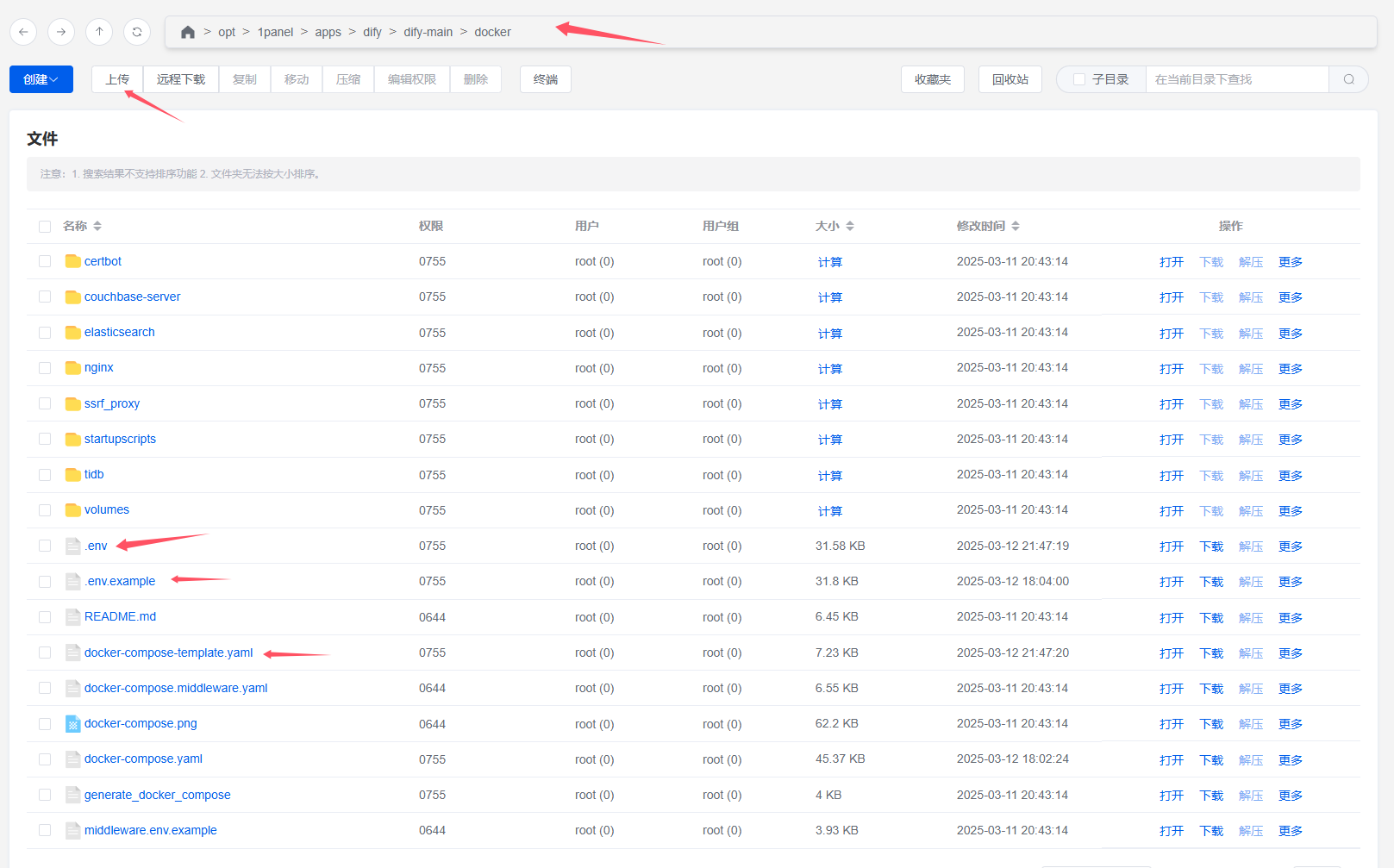Image resolution: width=1394 pixels, height=868 pixels.
Task: Open the 终端 terminal button
Action: click(x=545, y=79)
